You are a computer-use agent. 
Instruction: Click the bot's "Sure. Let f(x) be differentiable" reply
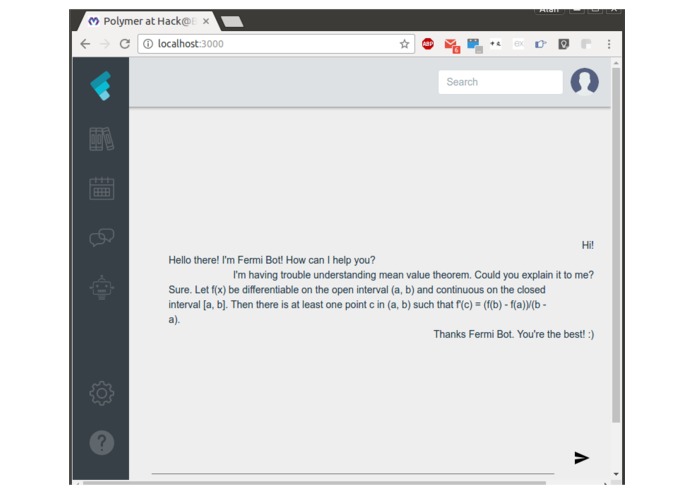click(x=357, y=304)
